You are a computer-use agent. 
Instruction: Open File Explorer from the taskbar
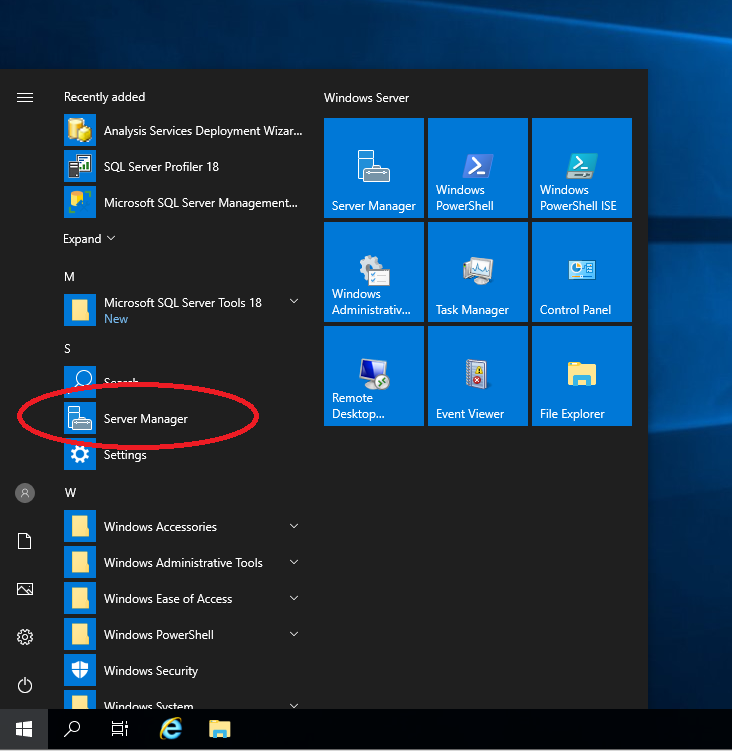point(220,729)
